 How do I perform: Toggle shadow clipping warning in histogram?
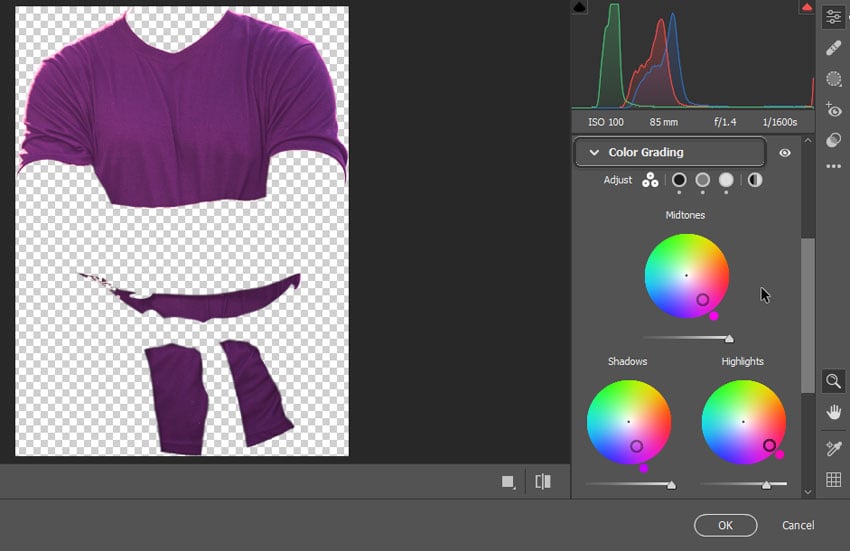579,8
